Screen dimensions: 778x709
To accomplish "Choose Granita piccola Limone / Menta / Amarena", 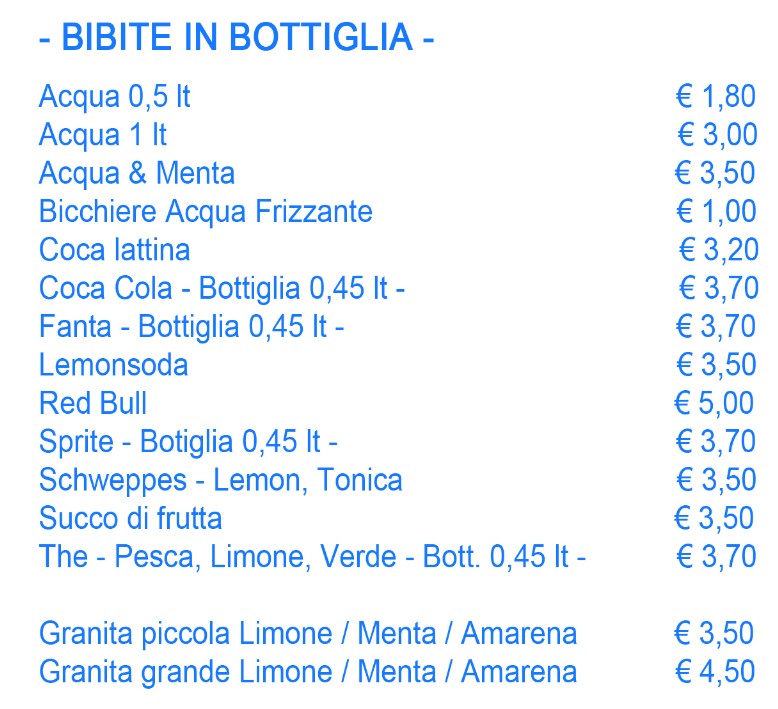I will [308, 634].
